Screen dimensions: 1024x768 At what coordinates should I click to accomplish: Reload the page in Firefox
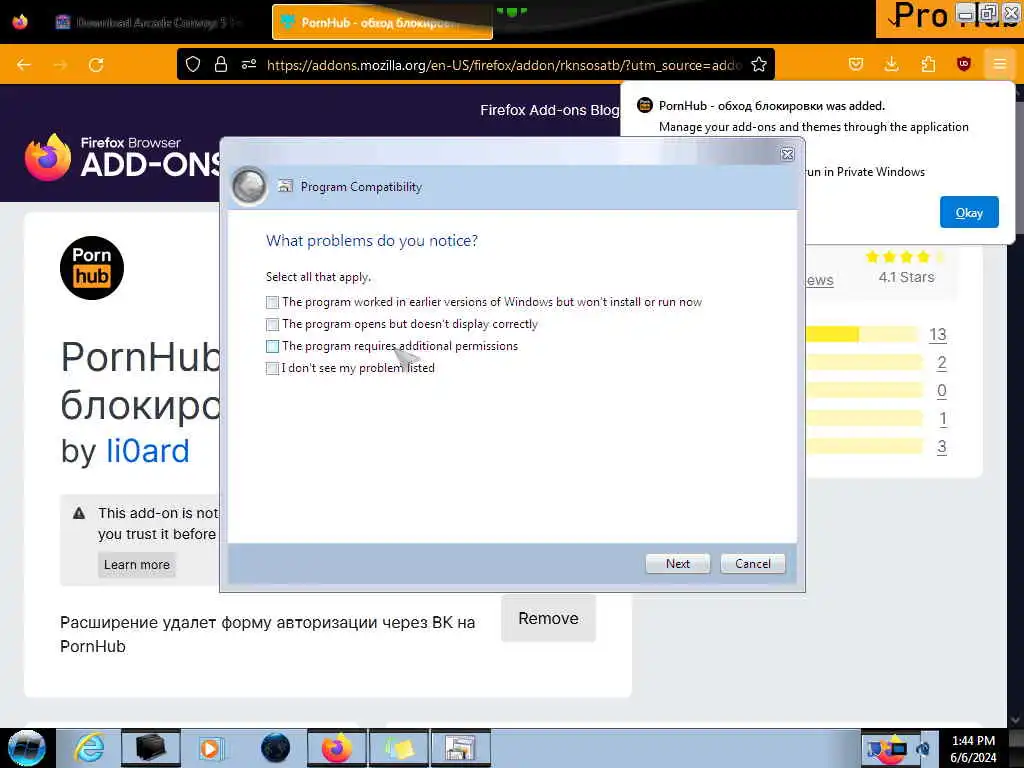(96, 65)
